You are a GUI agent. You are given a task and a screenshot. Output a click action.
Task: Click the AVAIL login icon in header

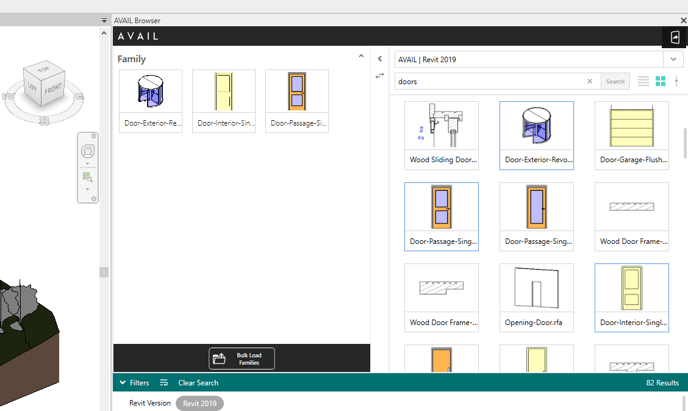(x=675, y=37)
